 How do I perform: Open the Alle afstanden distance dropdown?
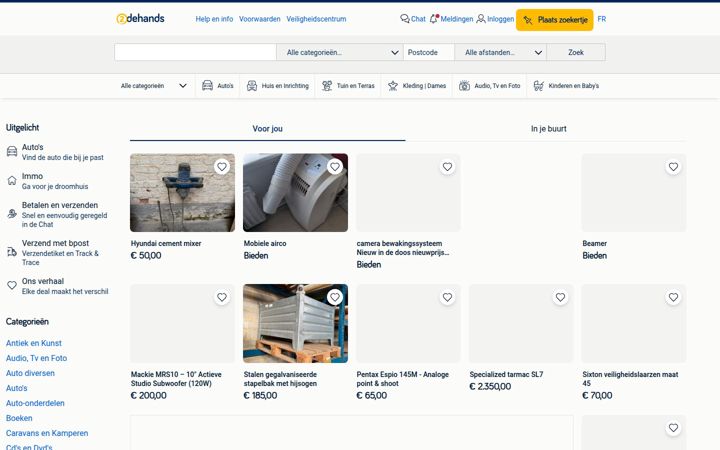501,52
